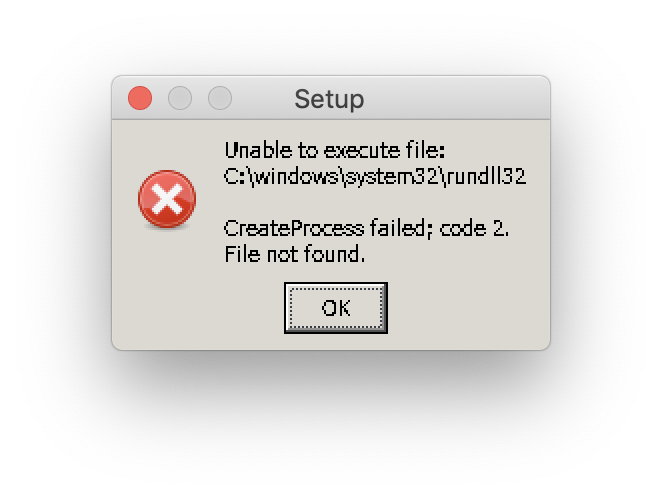The width and height of the screenshot is (662, 498).
Task: Click the "CreateProcess failed; code 2." line
Action: click(x=366, y=228)
